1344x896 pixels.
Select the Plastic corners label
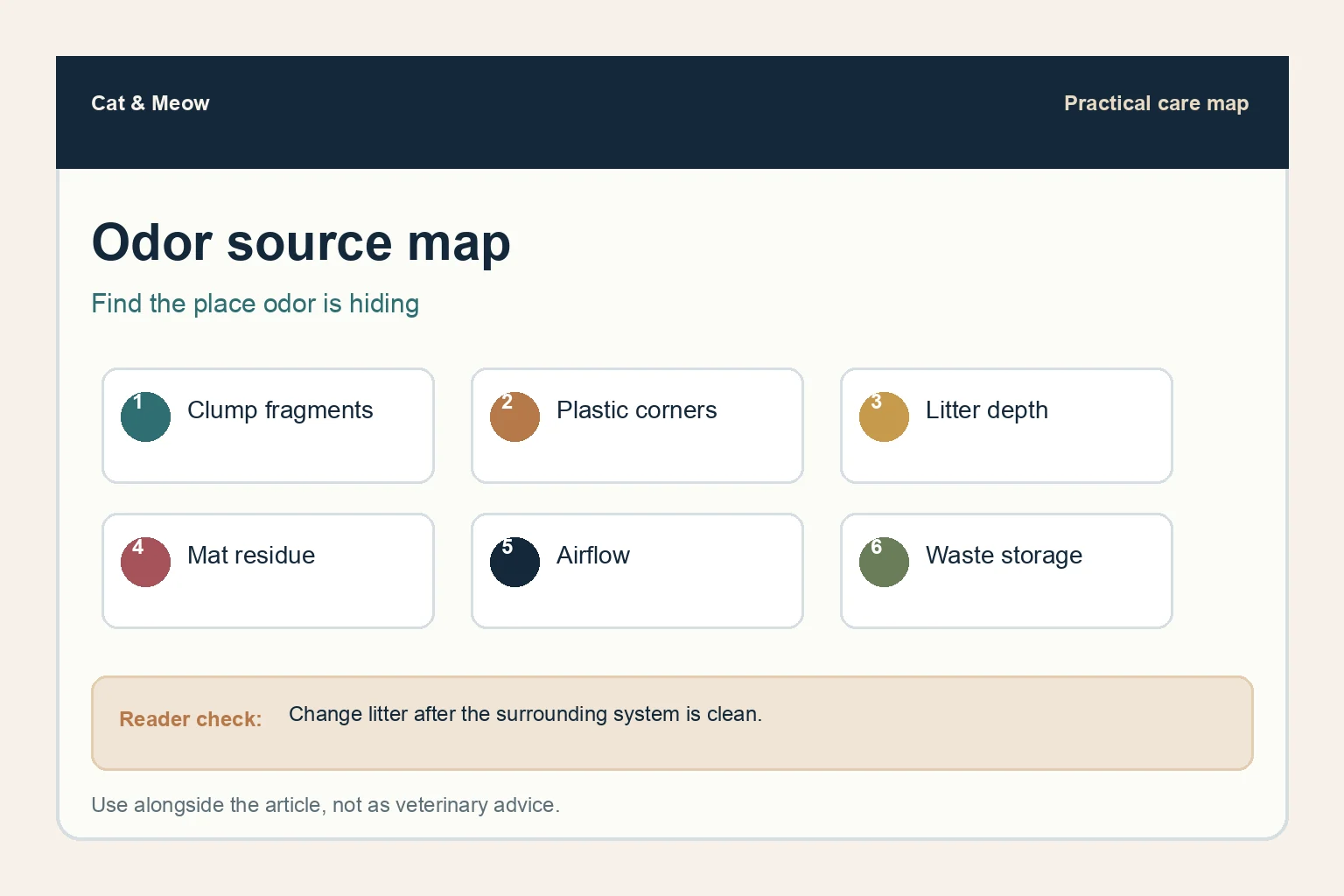pos(636,410)
